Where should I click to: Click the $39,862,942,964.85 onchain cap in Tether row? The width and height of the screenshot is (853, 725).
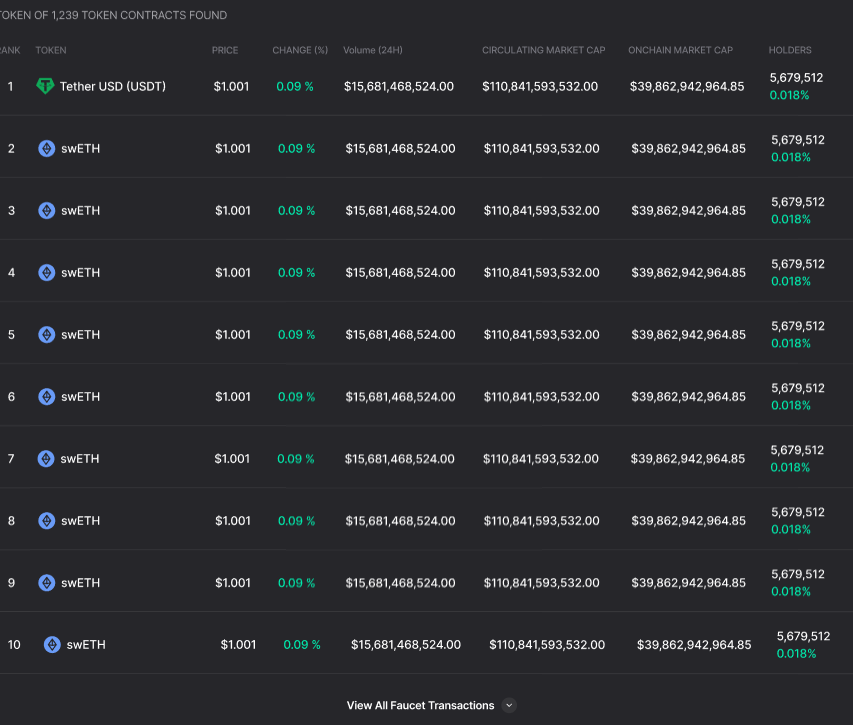[687, 86]
